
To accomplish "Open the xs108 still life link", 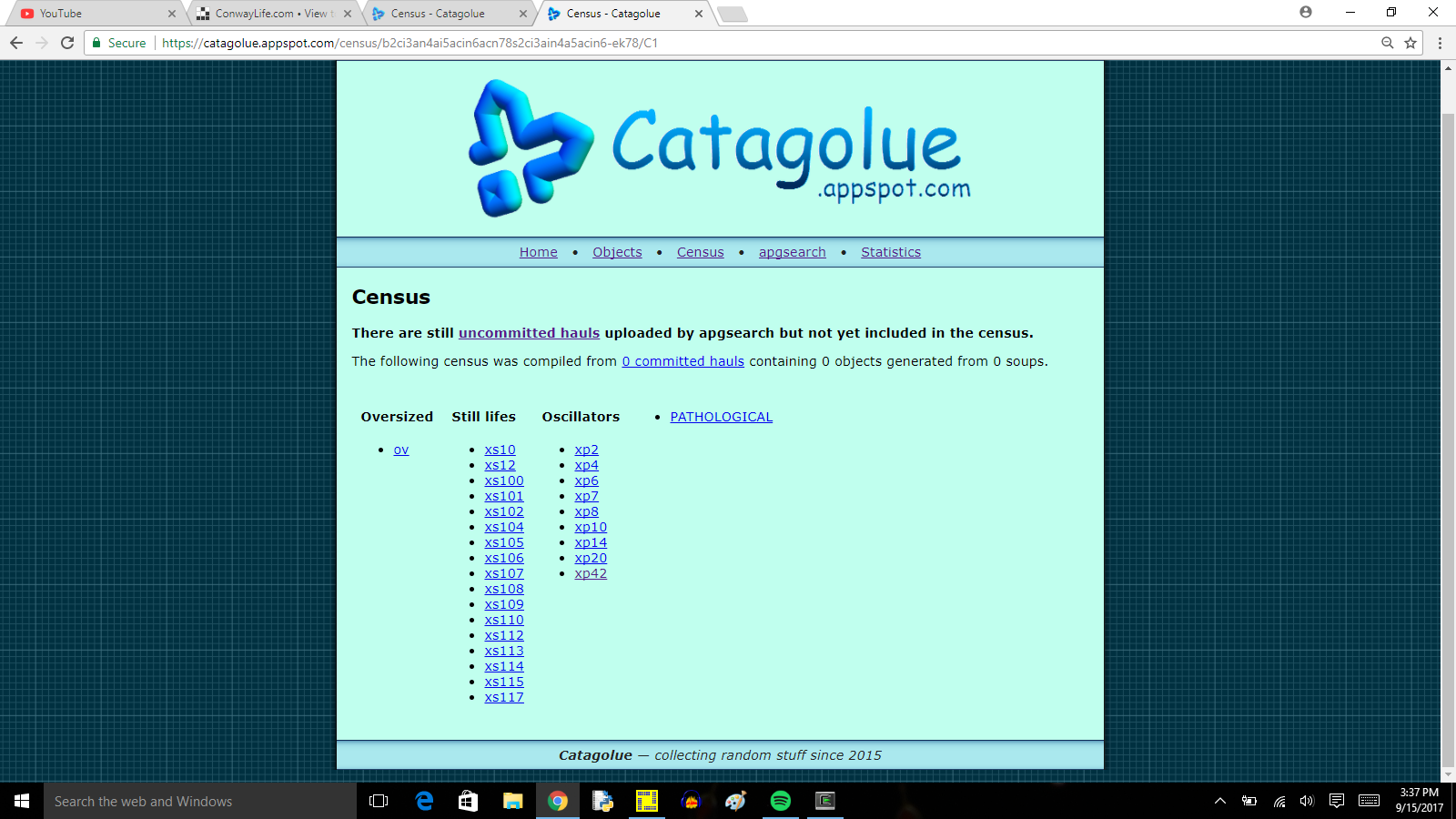I will 504,589.
